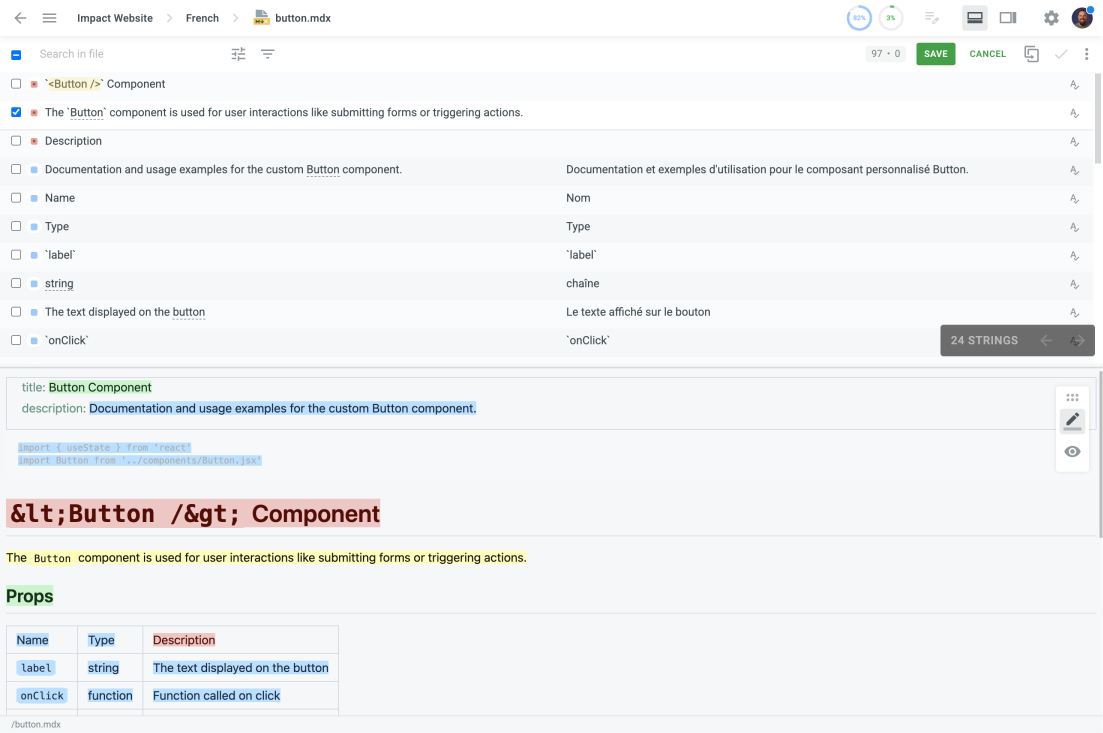Open the search settings filter icon
The height and width of the screenshot is (733, 1103).
click(x=238, y=54)
